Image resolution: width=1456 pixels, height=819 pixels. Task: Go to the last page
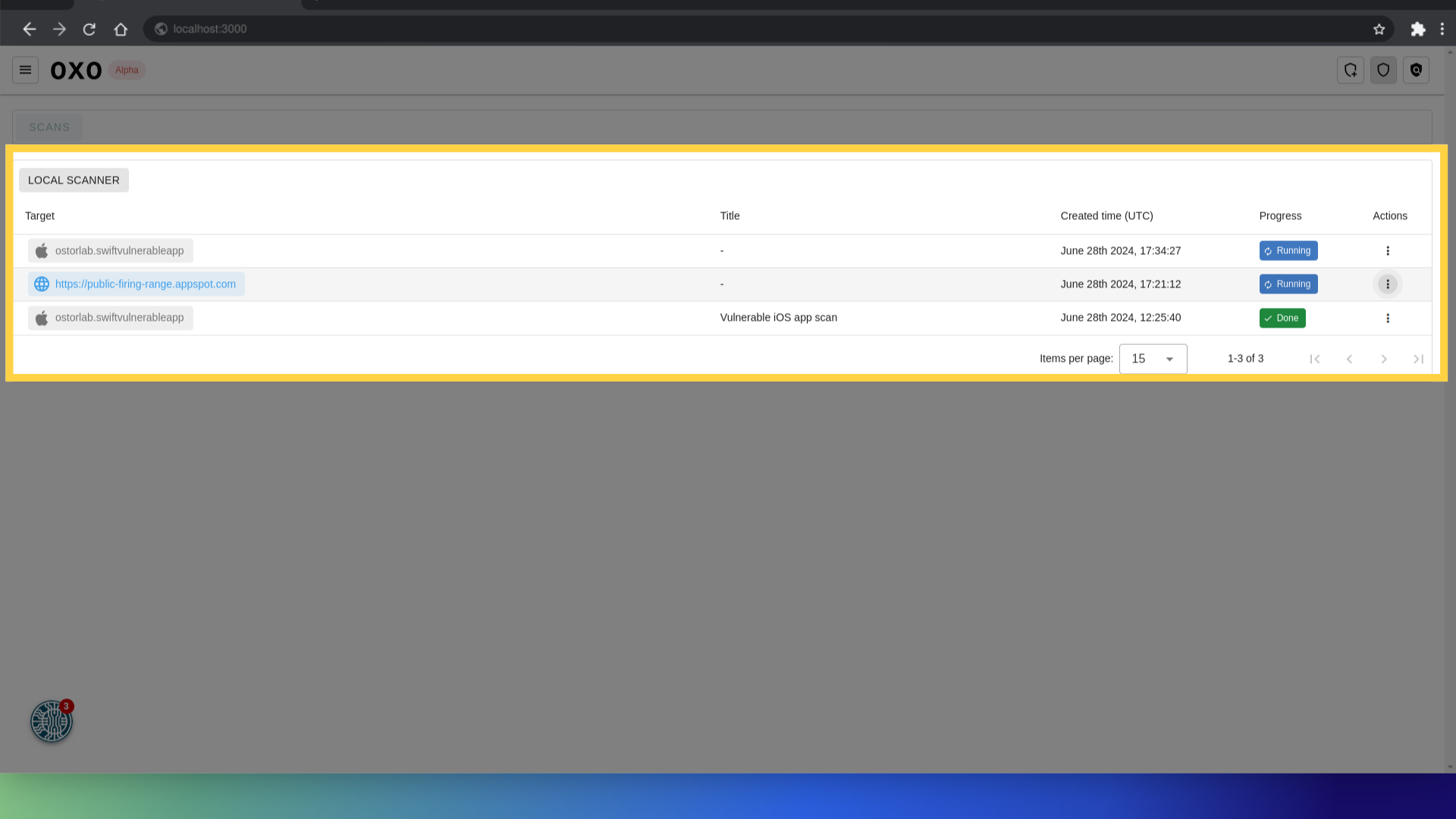click(x=1418, y=359)
